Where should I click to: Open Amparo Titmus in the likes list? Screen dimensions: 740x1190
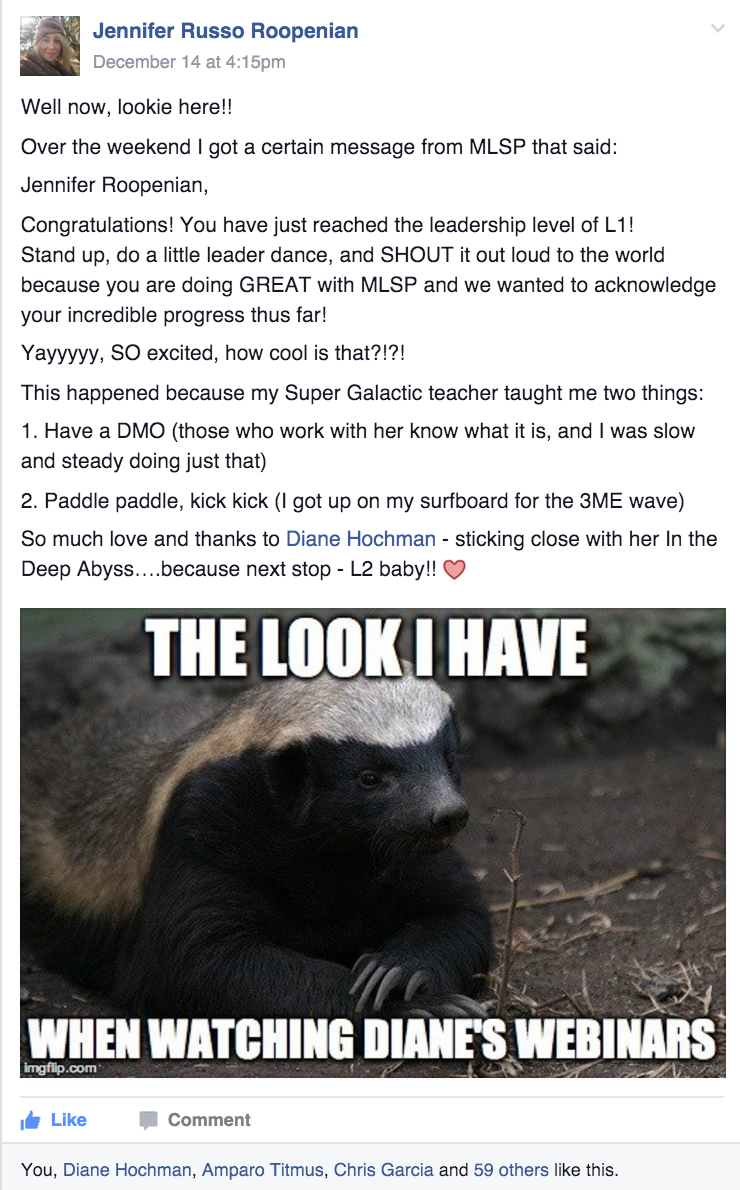[x=263, y=1170]
